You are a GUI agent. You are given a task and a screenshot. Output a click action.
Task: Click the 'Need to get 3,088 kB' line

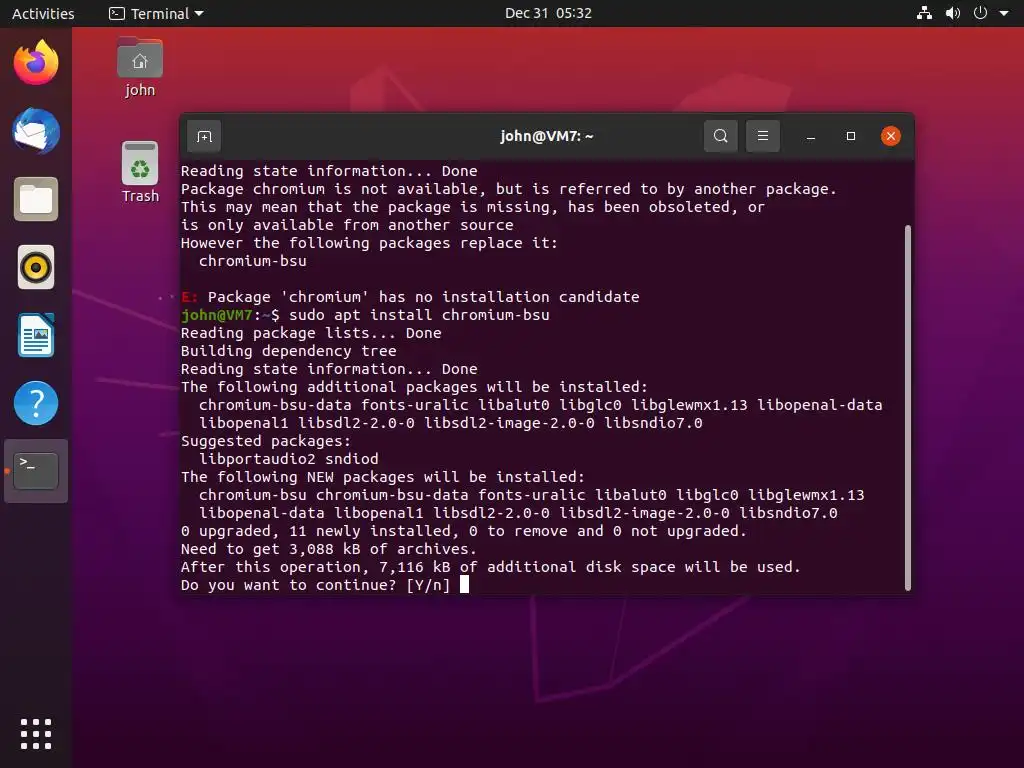328,549
